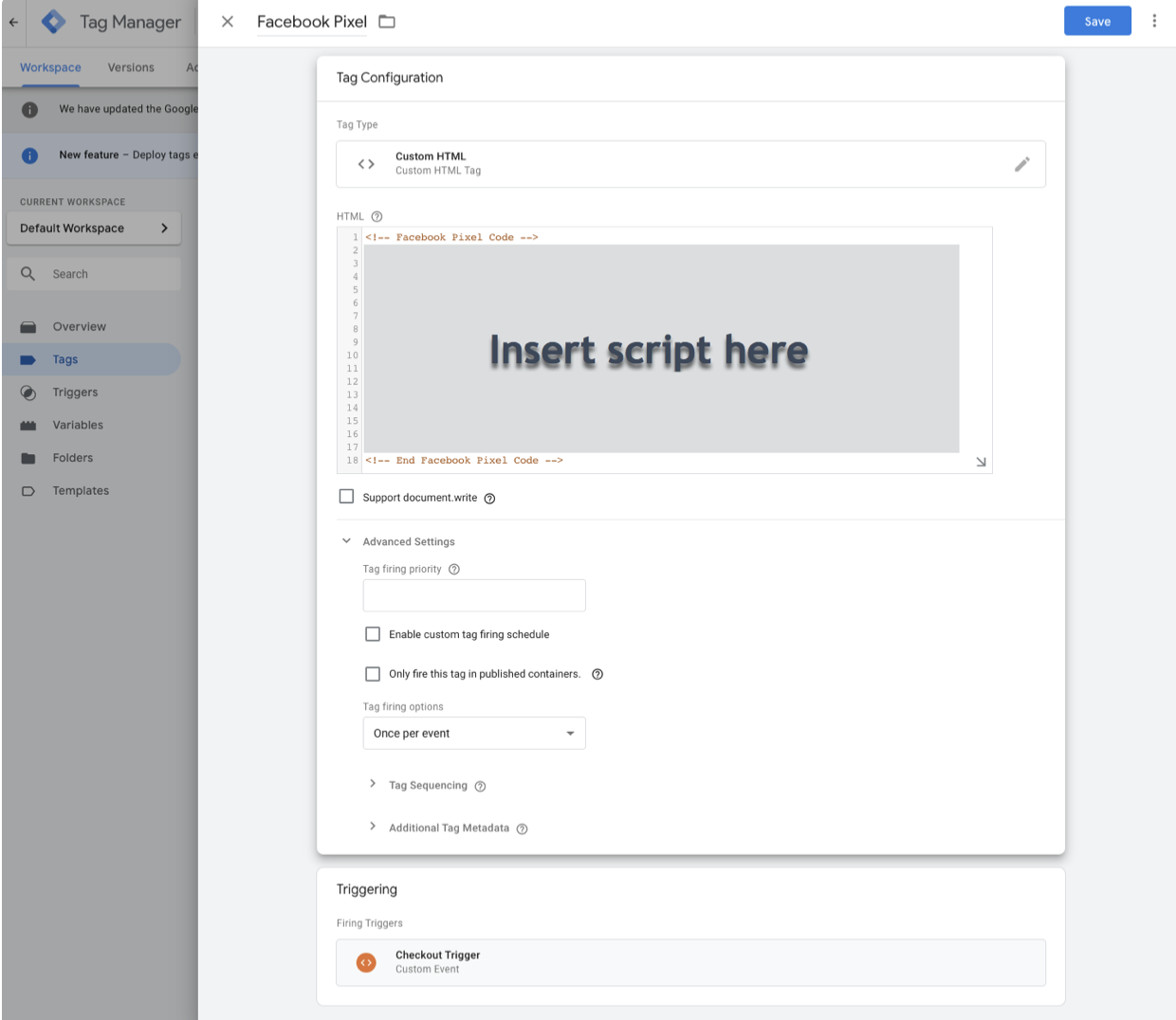This screenshot has width=1176, height=1020.
Task: Edit the tag name Facebook Pixel
Action: 312,22
